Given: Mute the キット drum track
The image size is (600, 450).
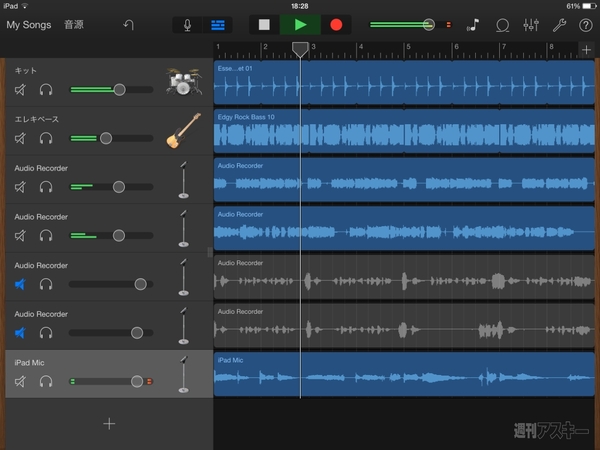Looking at the screenshot, I should click(21, 90).
